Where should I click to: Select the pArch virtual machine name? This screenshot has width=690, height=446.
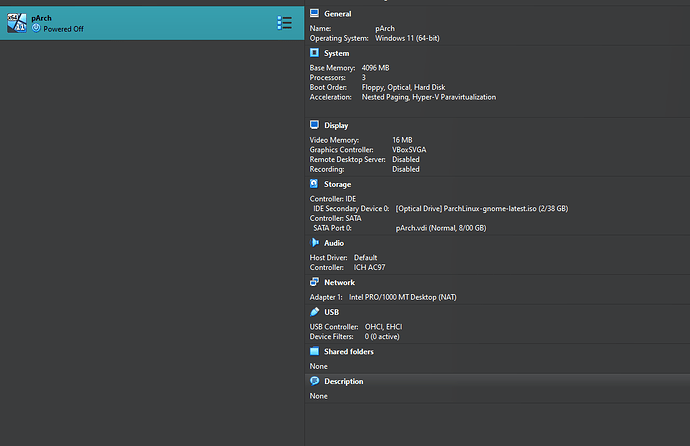(x=41, y=18)
